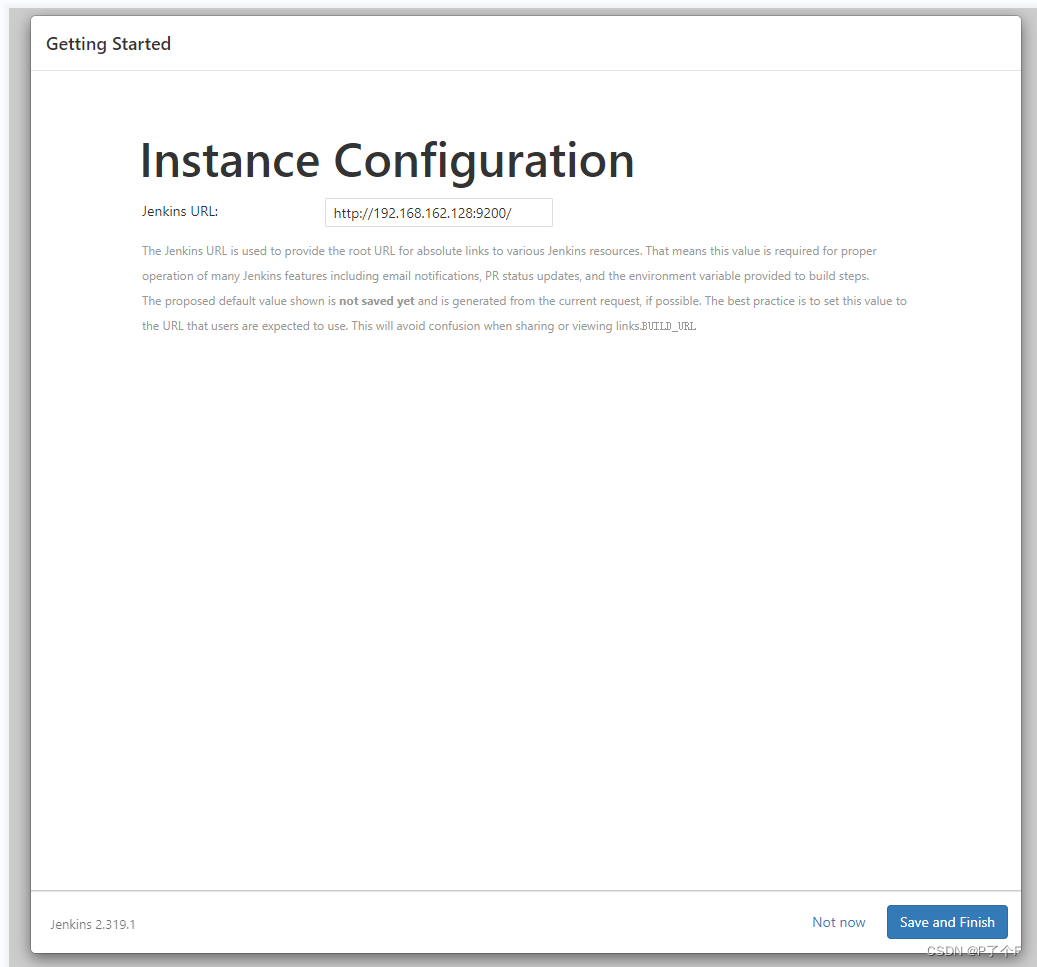Click the Jenkins 2.319.1 version text
Image resolution: width=1037 pixels, height=967 pixels.
[93, 924]
